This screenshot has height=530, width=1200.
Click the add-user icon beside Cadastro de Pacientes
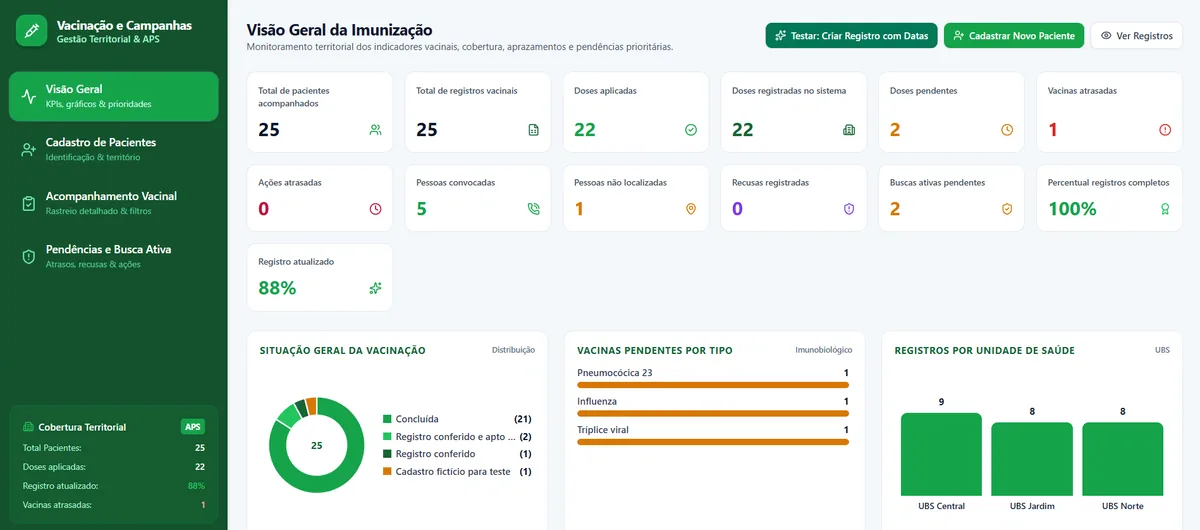(29, 150)
